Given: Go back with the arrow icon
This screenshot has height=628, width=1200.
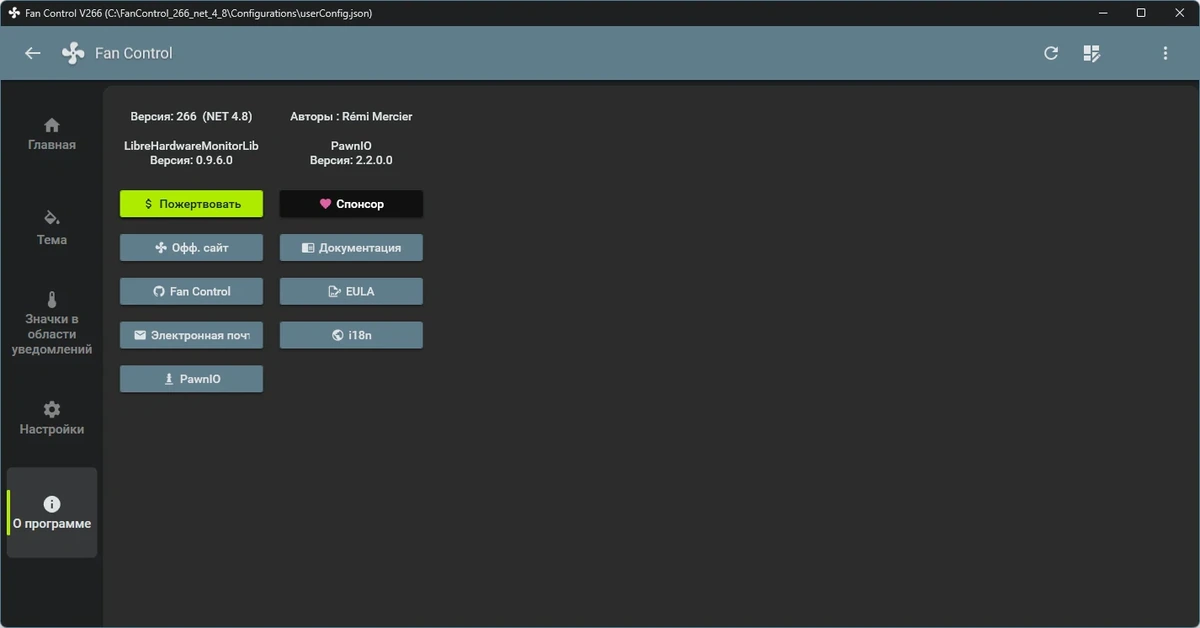Looking at the screenshot, I should click(33, 53).
